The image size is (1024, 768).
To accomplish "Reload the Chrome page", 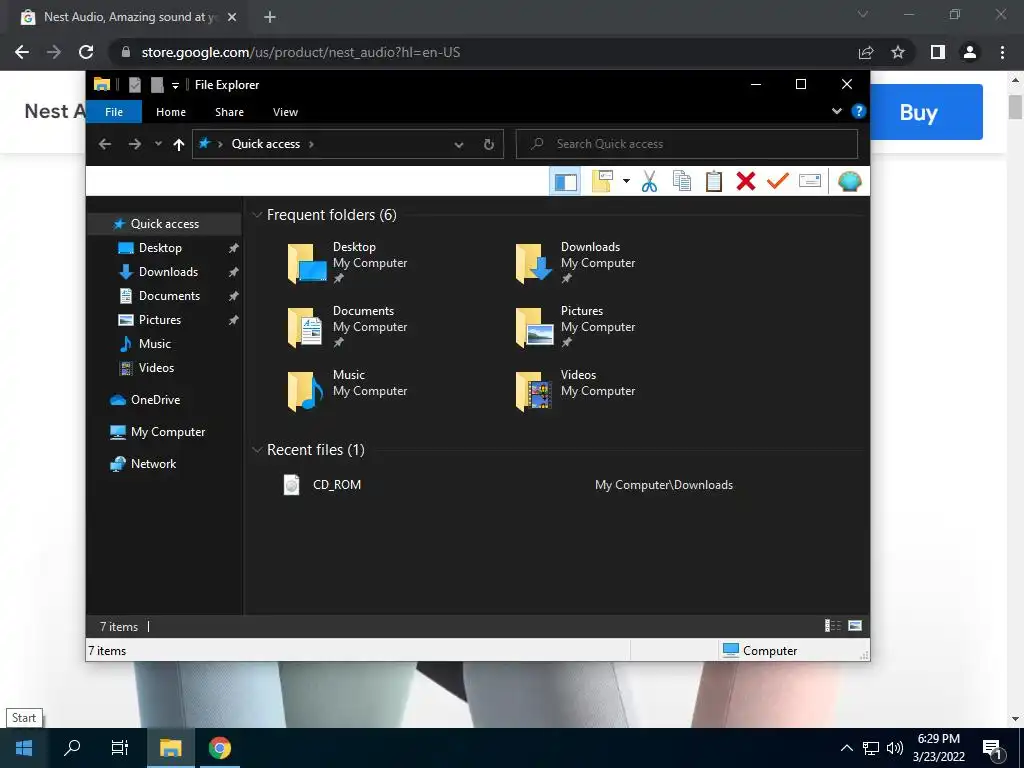I will coord(86,52).
